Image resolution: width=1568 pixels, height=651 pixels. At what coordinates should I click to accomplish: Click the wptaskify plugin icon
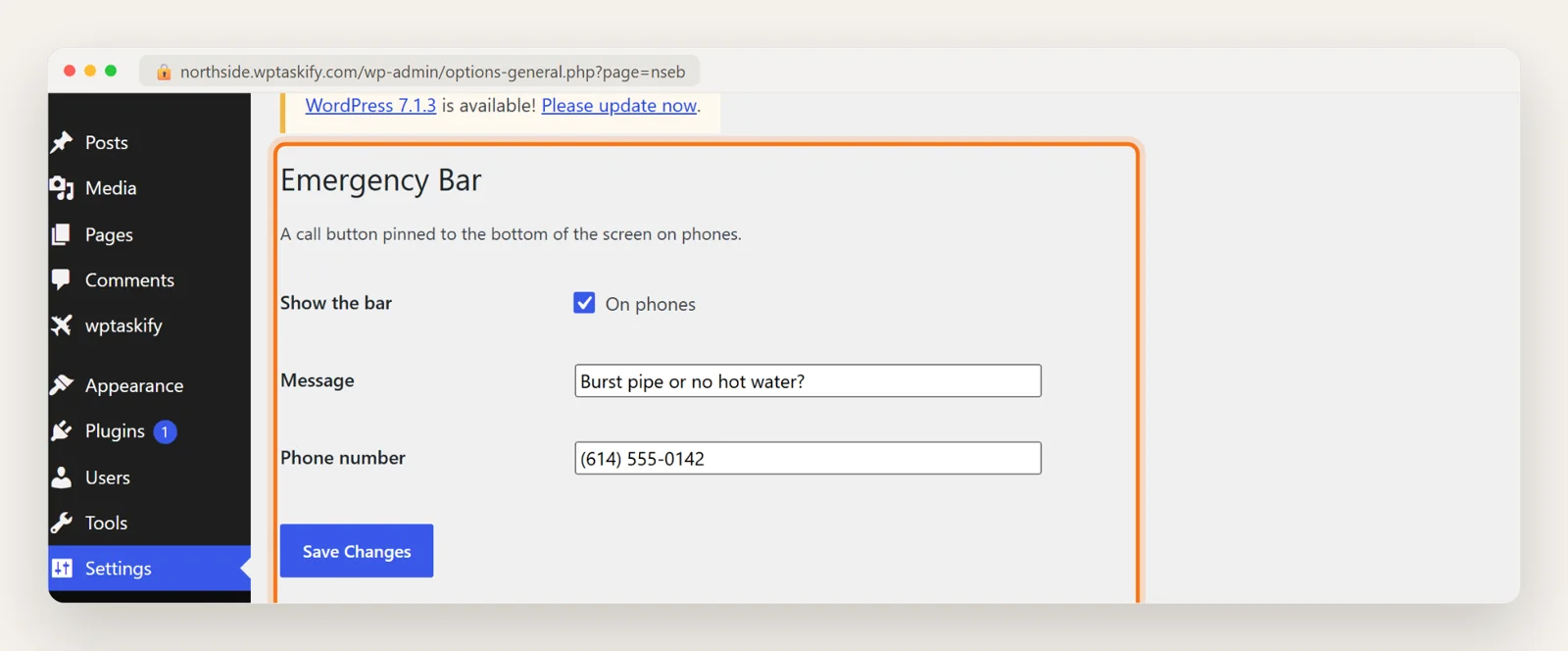(62, 325)
